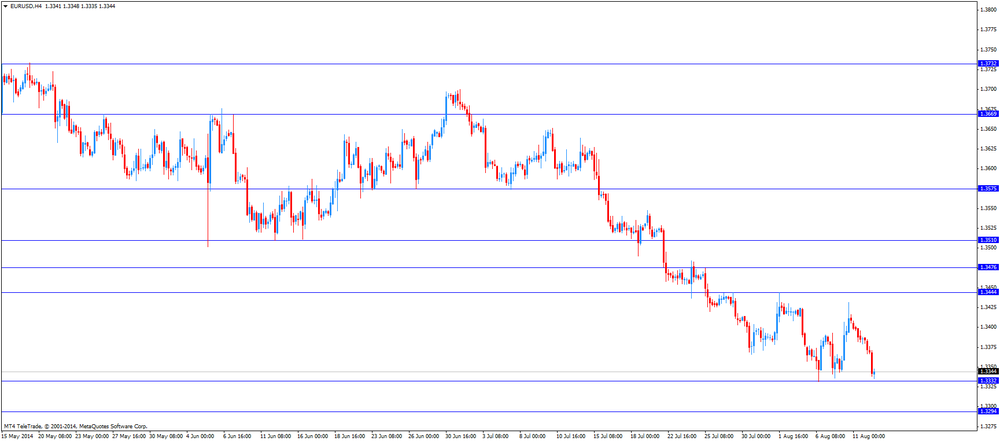Viewport: 1000px width, 441px height.
Task: Click the 10 Jul 16:00 time label
Action: pyautogui.click(x=573, y=437)
